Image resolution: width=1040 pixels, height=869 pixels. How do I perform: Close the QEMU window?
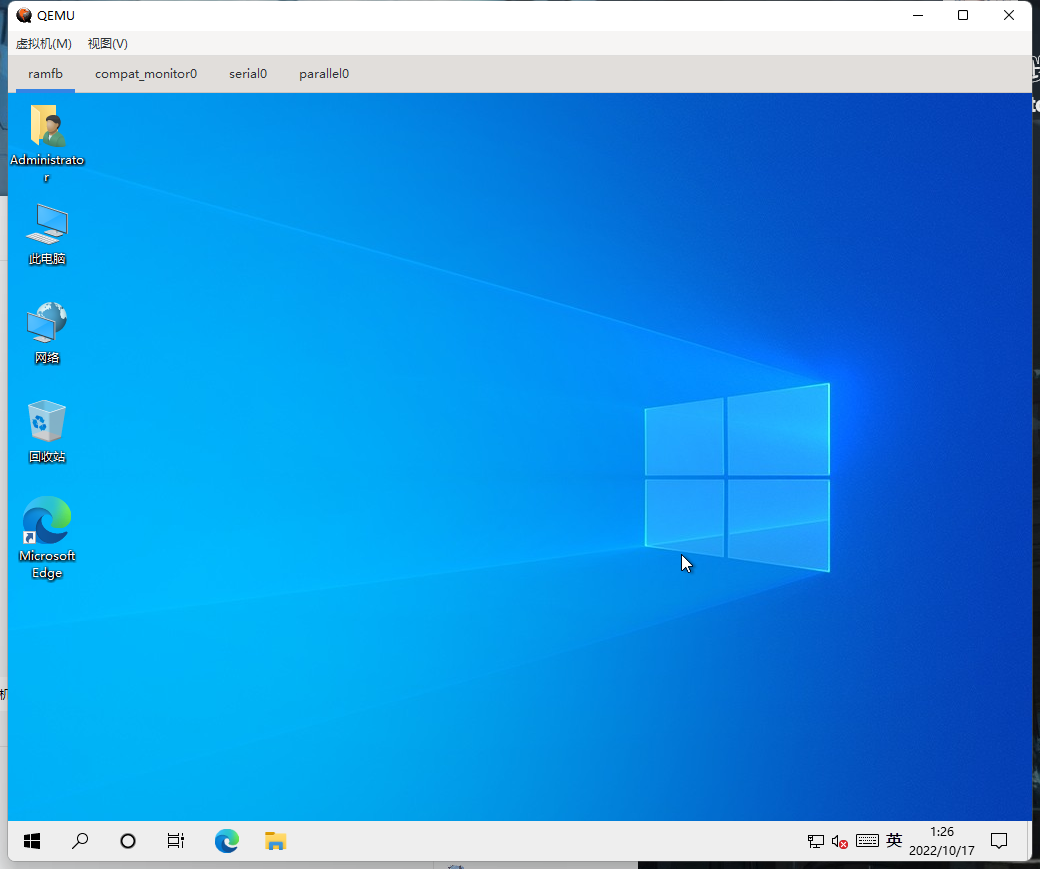1009,15
